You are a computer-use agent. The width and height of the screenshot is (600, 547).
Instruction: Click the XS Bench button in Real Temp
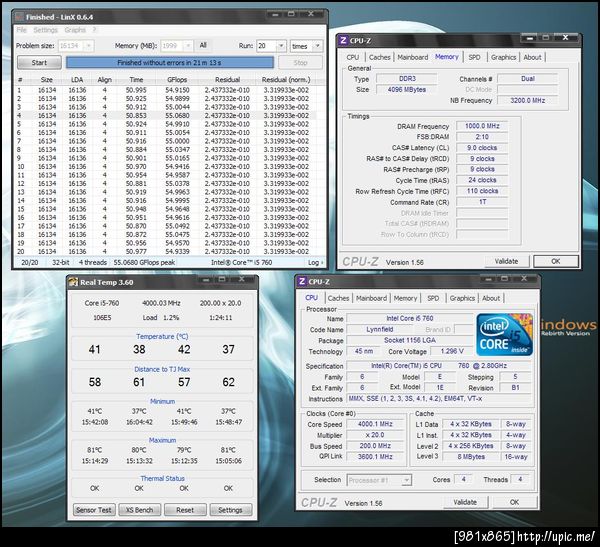point(139,510)
